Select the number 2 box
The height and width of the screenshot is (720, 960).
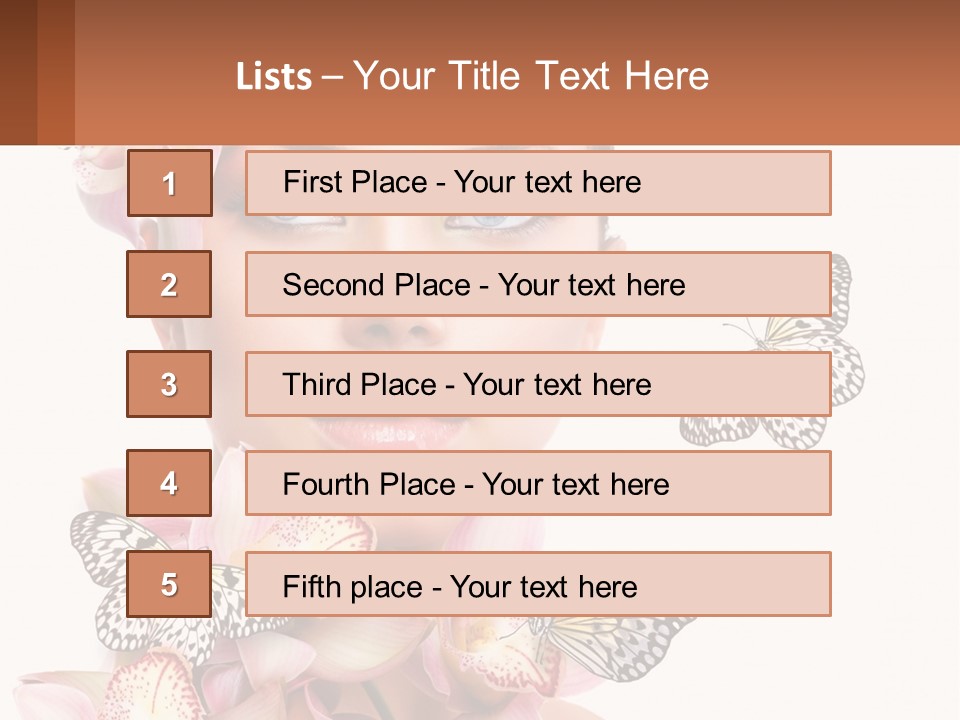pos(169,284)
